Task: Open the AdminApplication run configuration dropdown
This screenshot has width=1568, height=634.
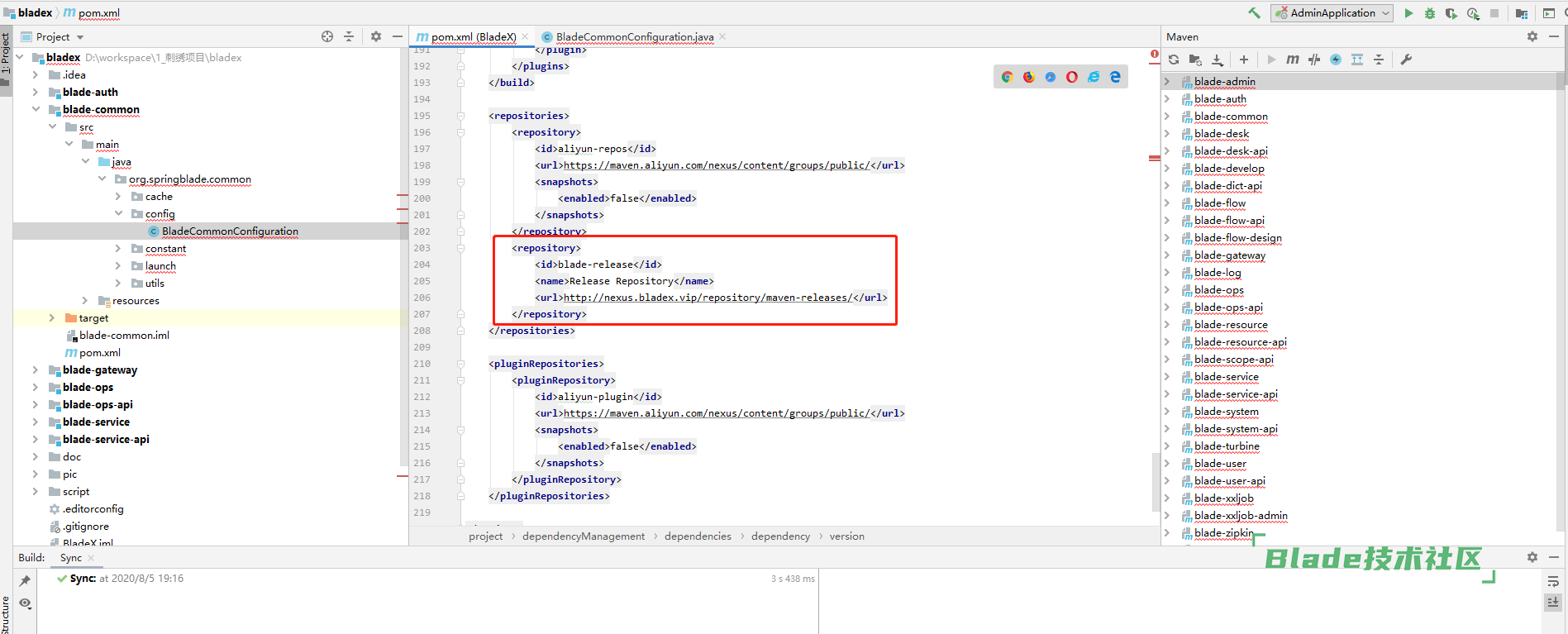Action: click(x=1332, y=13)
